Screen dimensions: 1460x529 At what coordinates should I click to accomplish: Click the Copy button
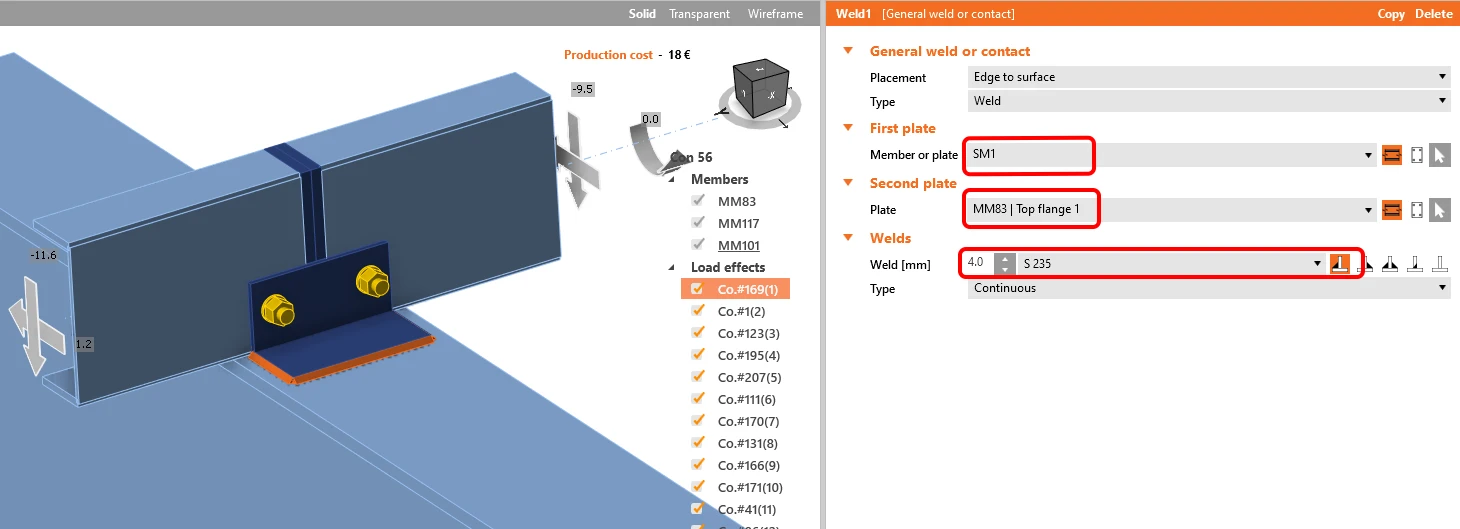click(1391, 14)
